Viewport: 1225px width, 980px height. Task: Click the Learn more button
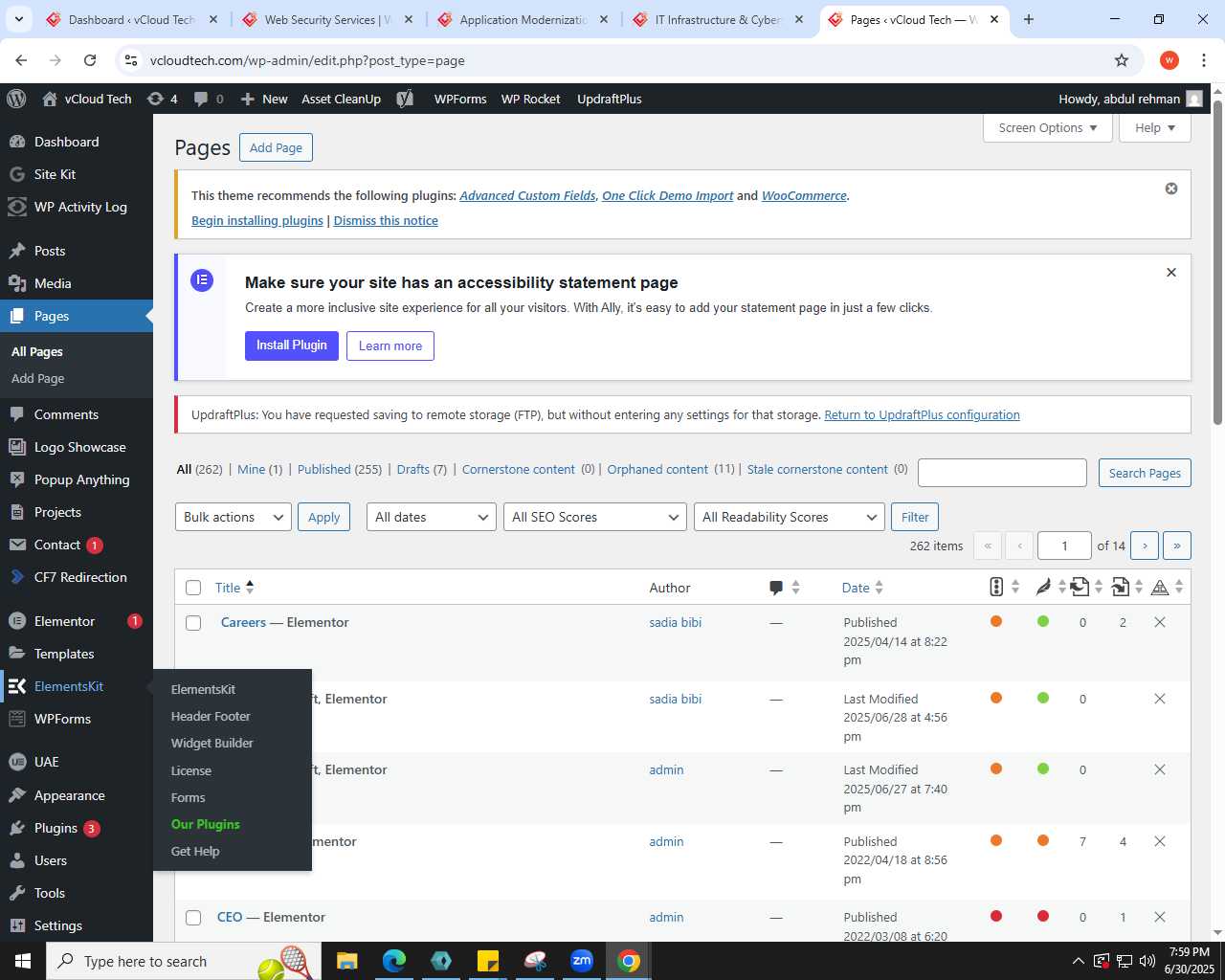[x=390, y=345]
